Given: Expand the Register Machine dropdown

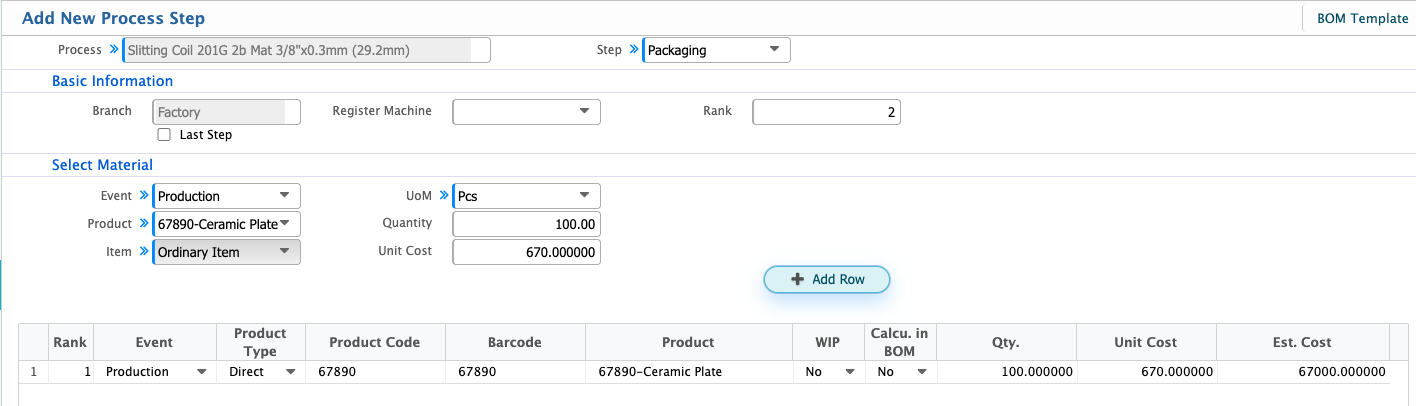Looking at the screenshot, I should 527,112.
